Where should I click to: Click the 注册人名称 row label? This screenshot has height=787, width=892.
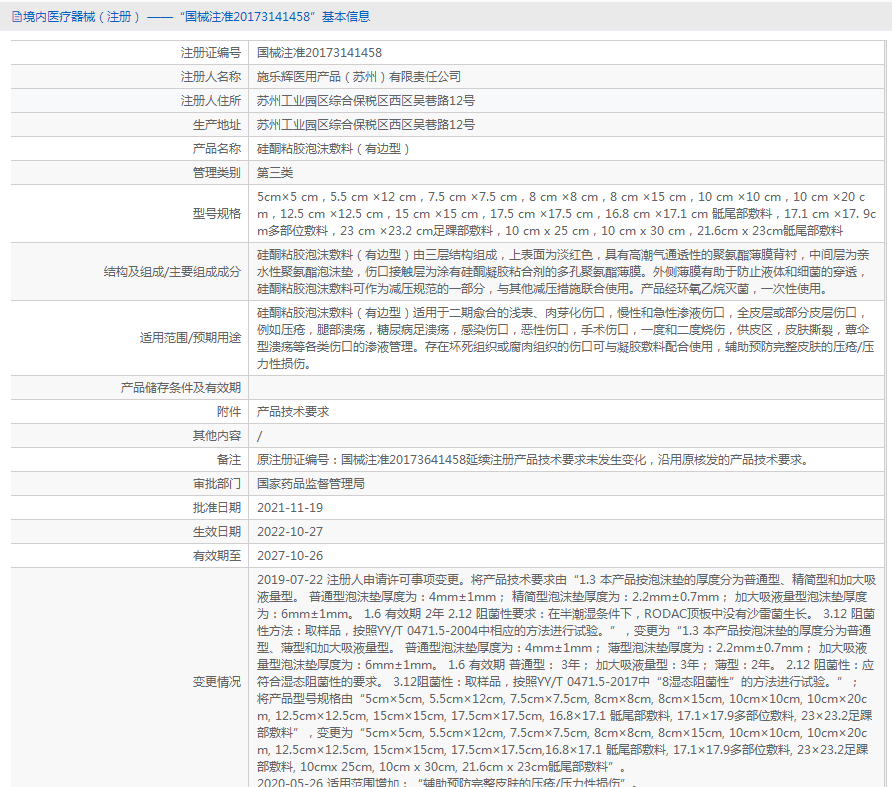click(x=210, y=77)
